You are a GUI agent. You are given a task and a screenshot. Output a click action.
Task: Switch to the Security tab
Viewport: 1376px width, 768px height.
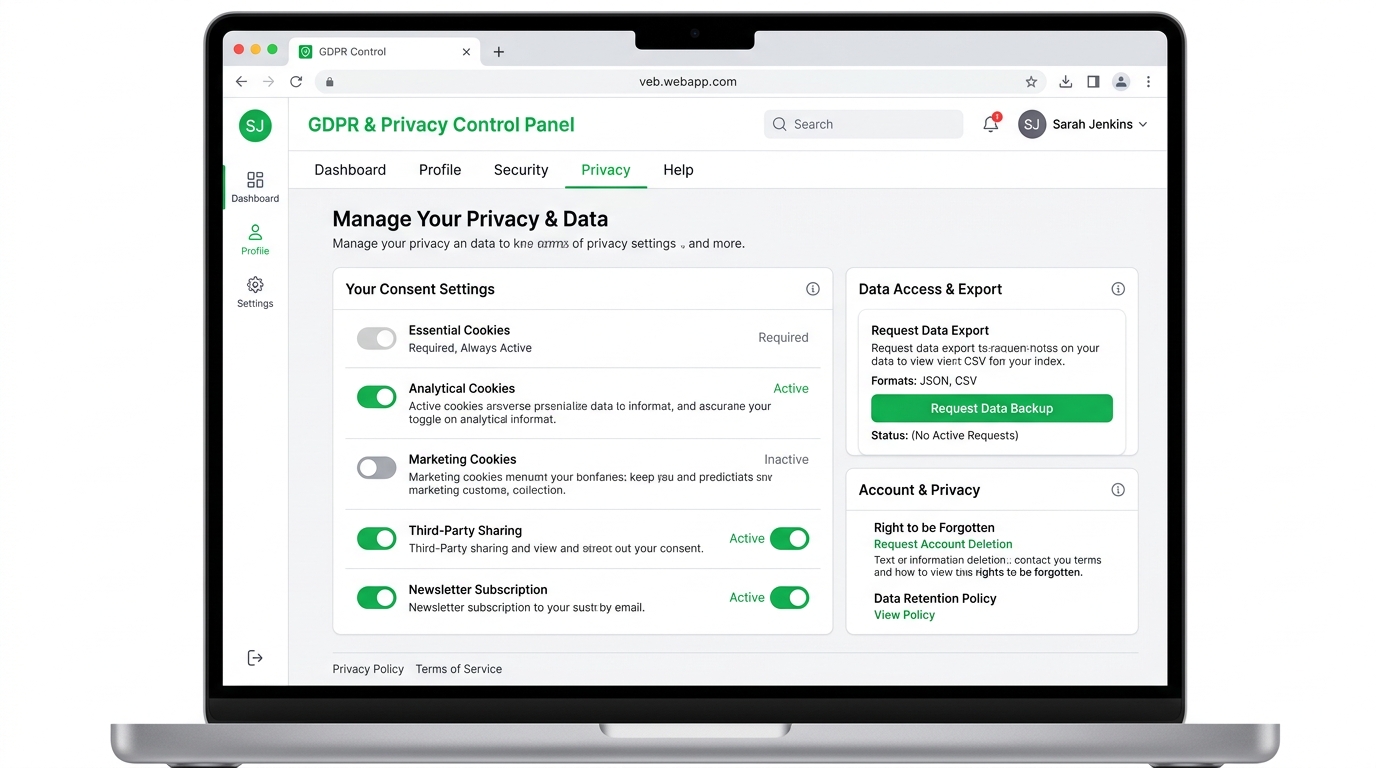coord(521,170)
